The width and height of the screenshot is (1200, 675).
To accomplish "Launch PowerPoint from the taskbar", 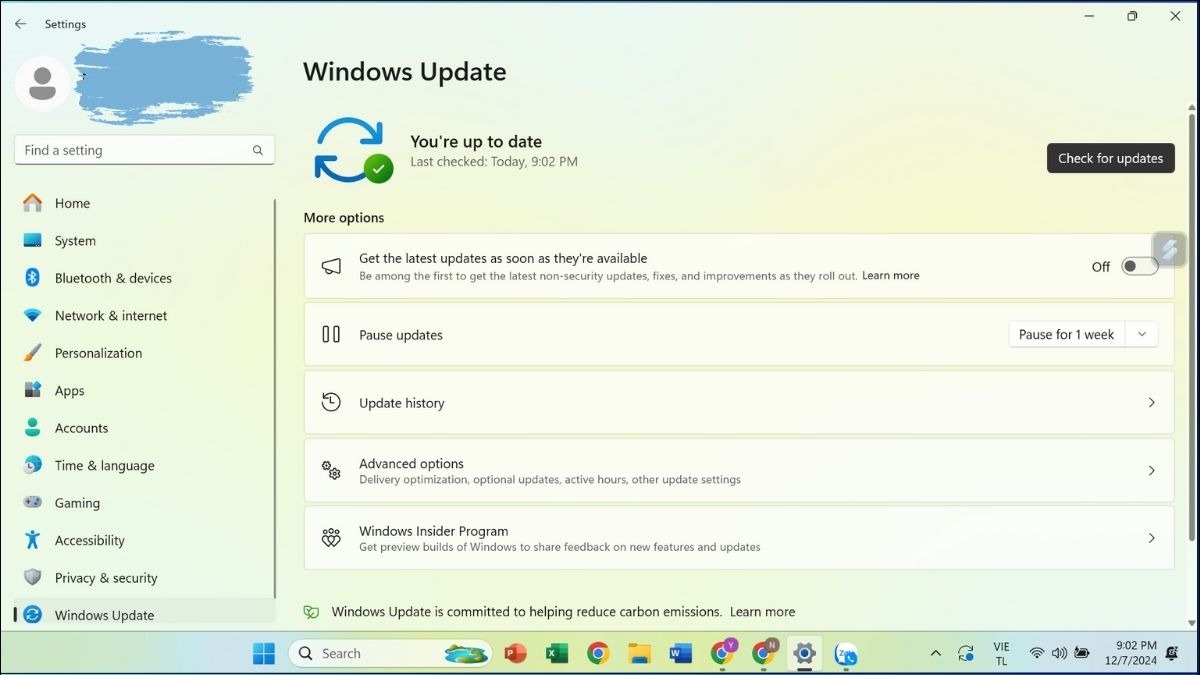I will [x=515, y=653].
